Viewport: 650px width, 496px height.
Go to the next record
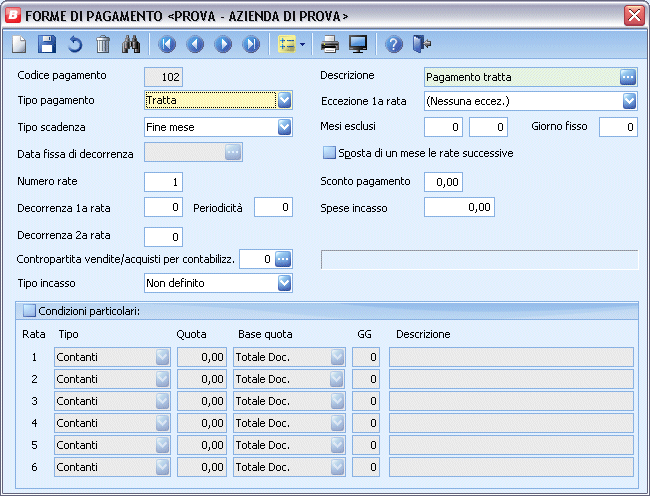[x=223, y=44]
